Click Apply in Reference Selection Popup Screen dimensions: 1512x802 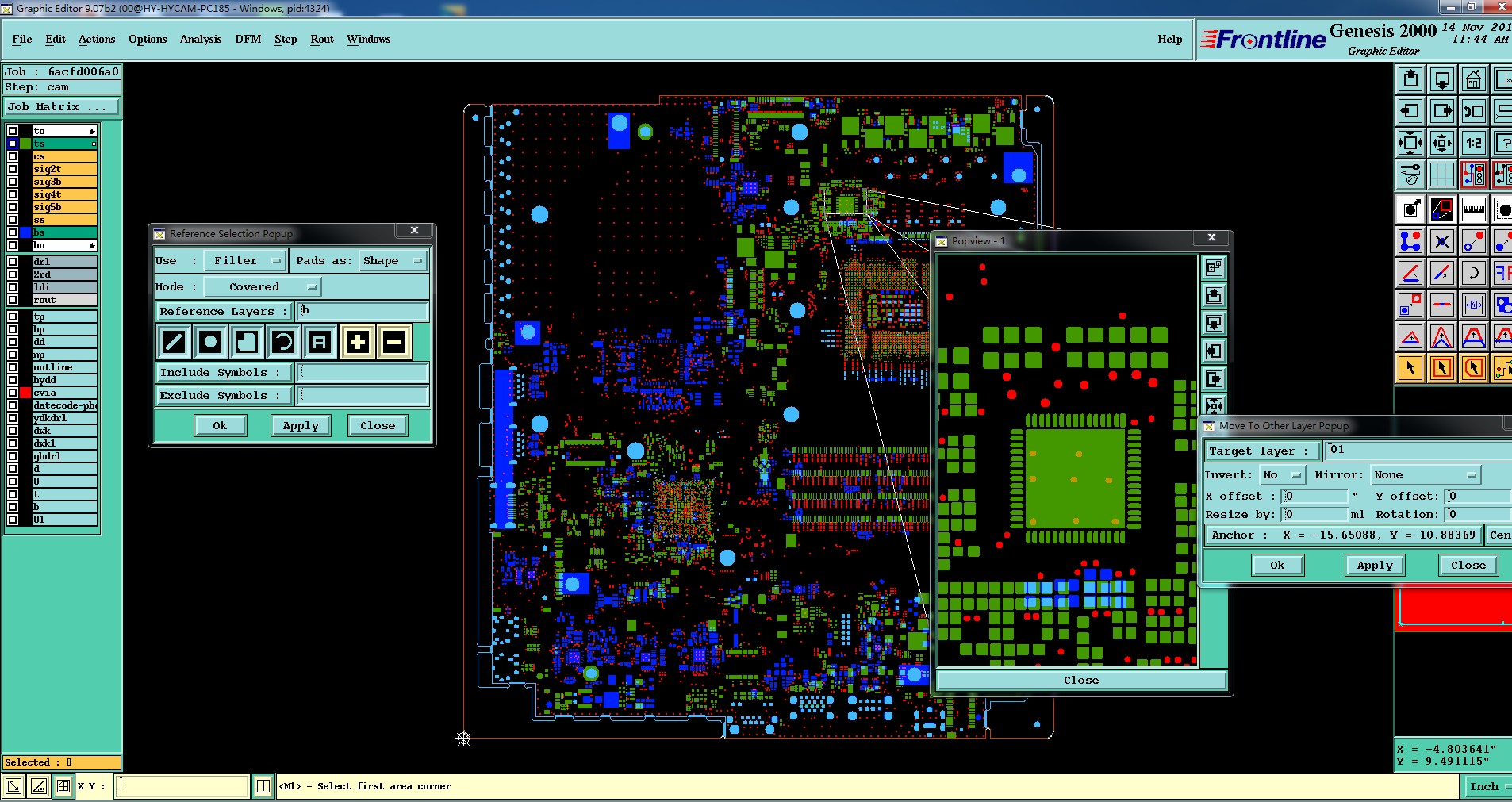[301, 425]
